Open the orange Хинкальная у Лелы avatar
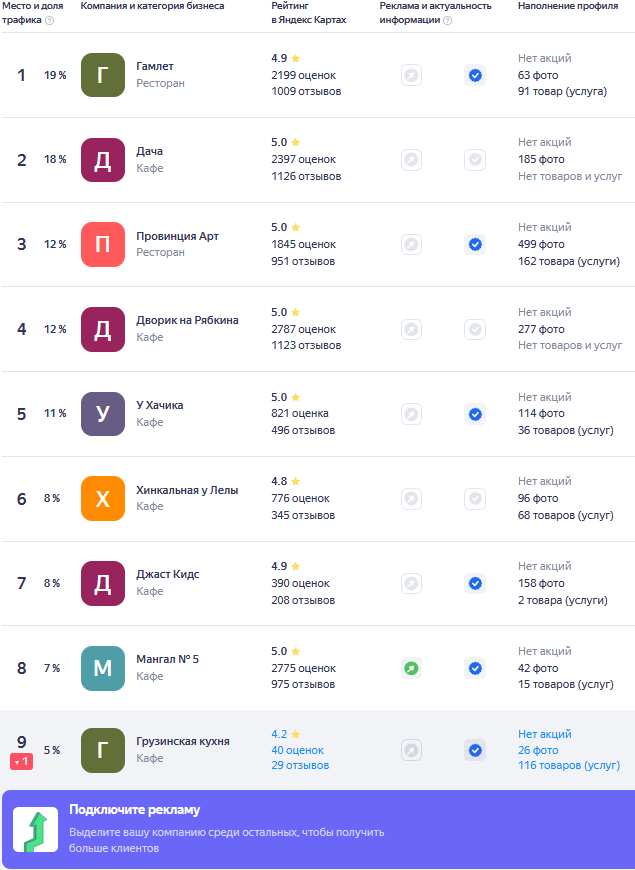The image size is (635, 870). (x=103, y=498)
